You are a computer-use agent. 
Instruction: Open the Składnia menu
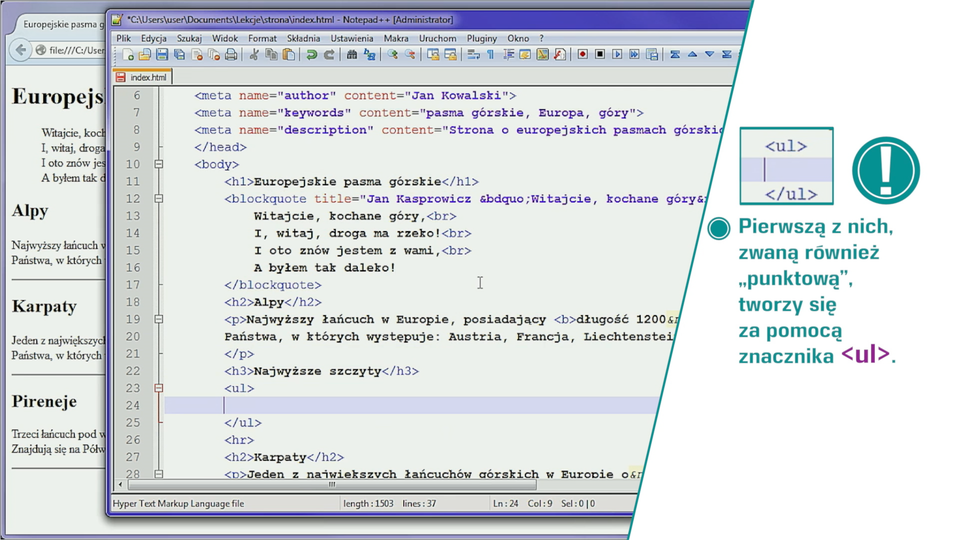point(303,38)
